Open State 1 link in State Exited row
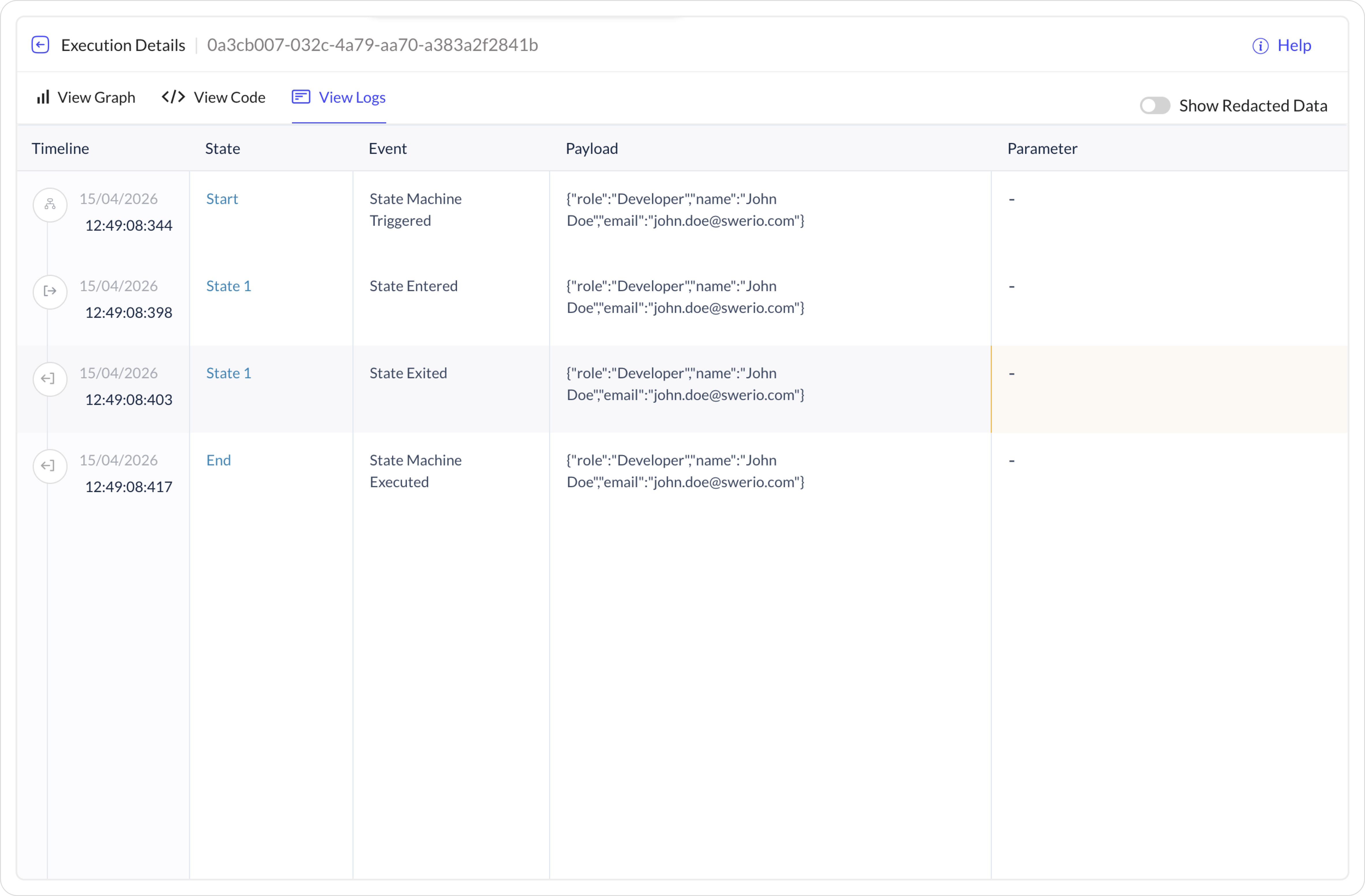This screenshot has width=1365, height=896. pos(228,373)
